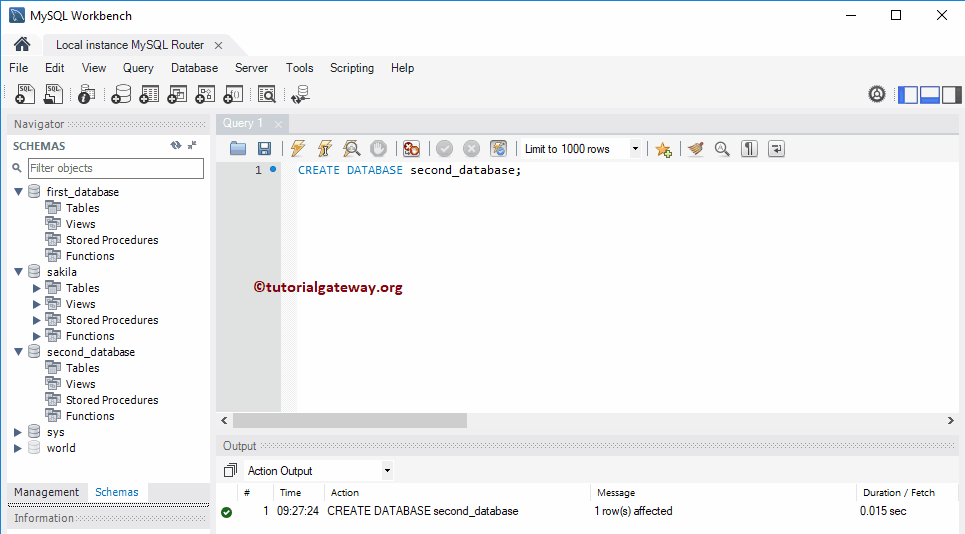Create a new table icon
The image size is (965, 534).
[149, 94]
